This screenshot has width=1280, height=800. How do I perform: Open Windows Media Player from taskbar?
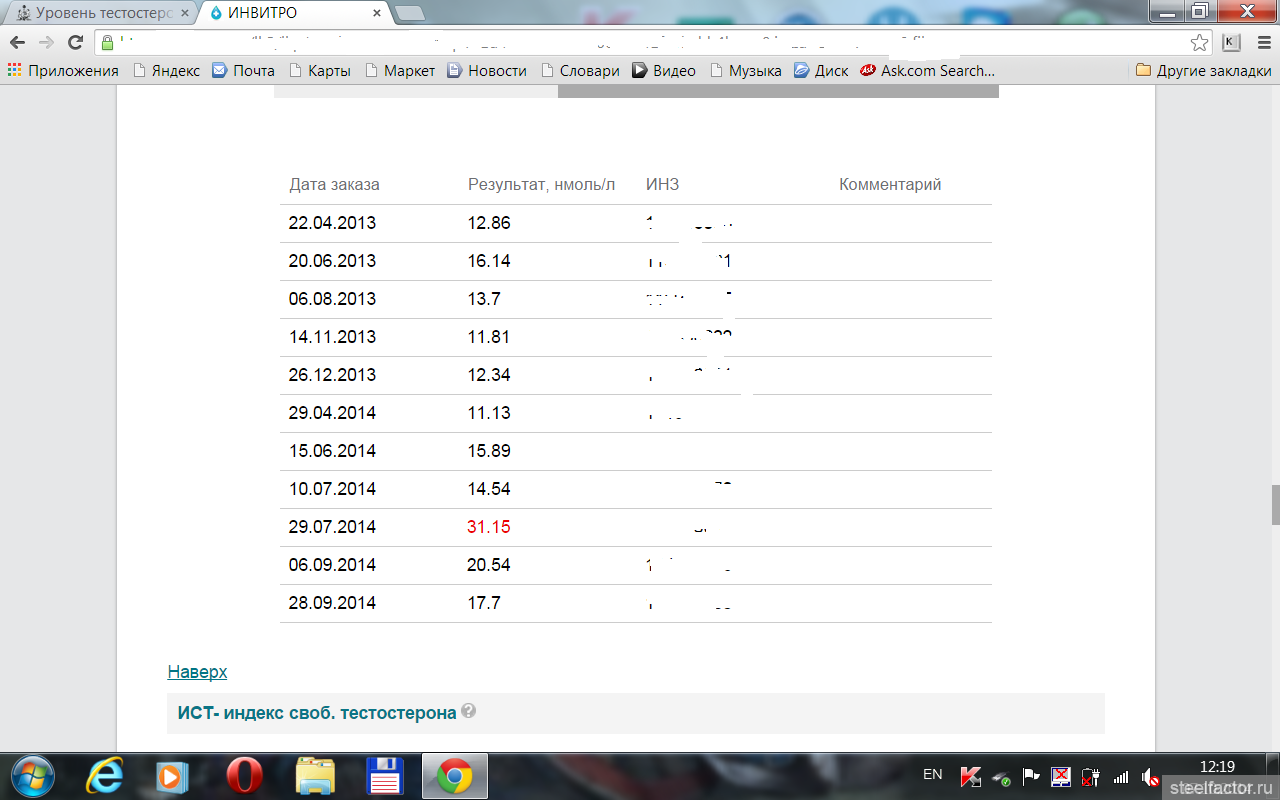(x=172, y=776)
